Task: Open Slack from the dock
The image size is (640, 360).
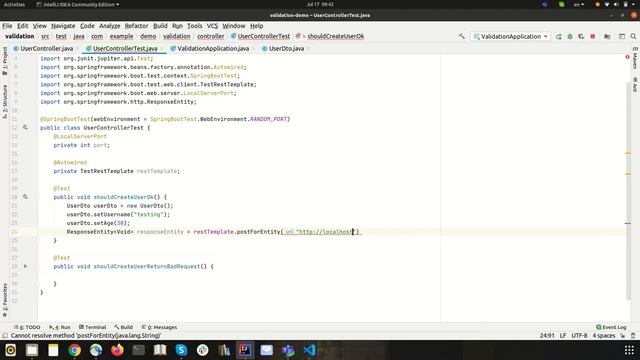Action: [x=202, y=350]
